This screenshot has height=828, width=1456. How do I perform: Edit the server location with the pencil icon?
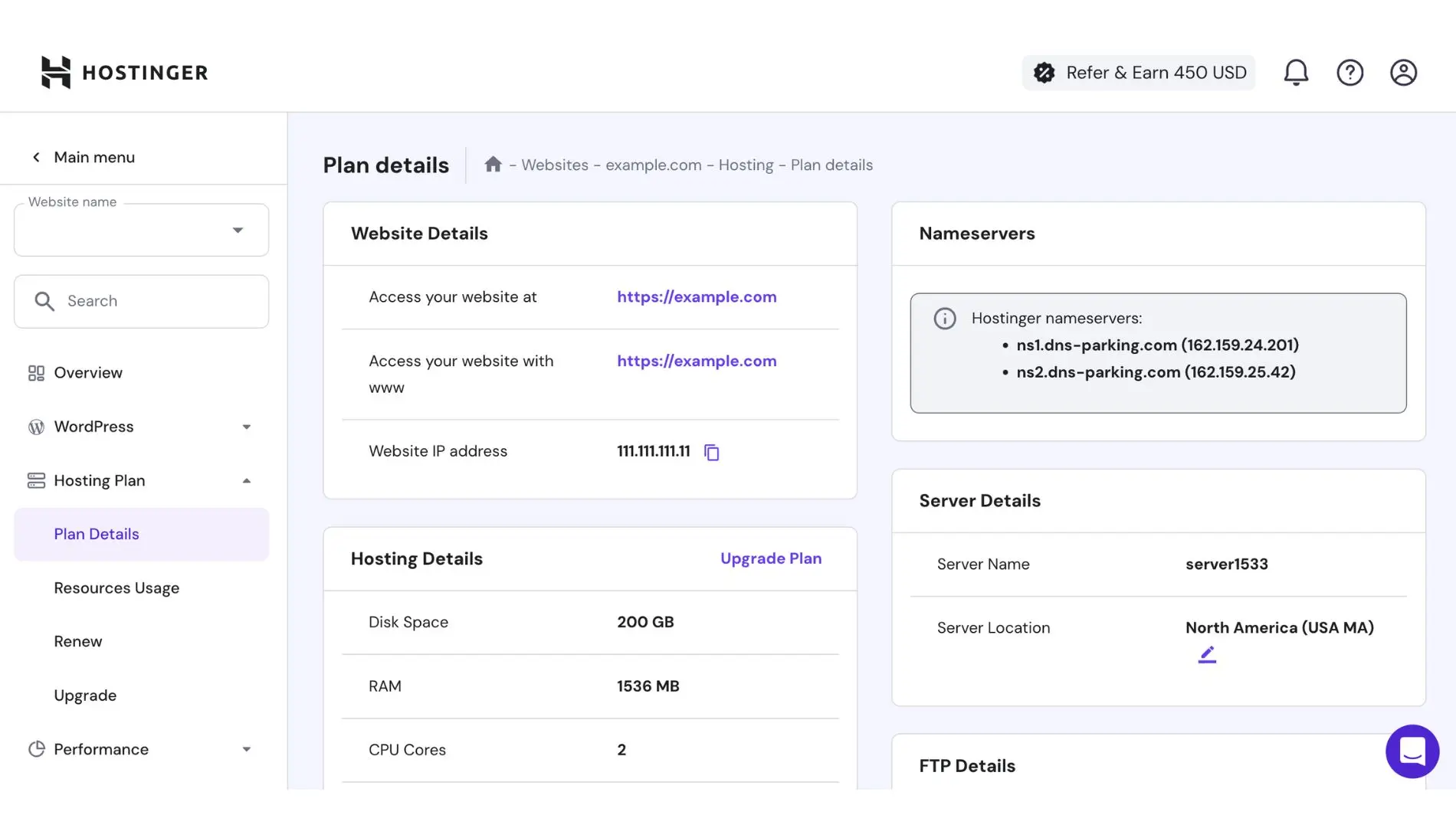(1207, 654)
